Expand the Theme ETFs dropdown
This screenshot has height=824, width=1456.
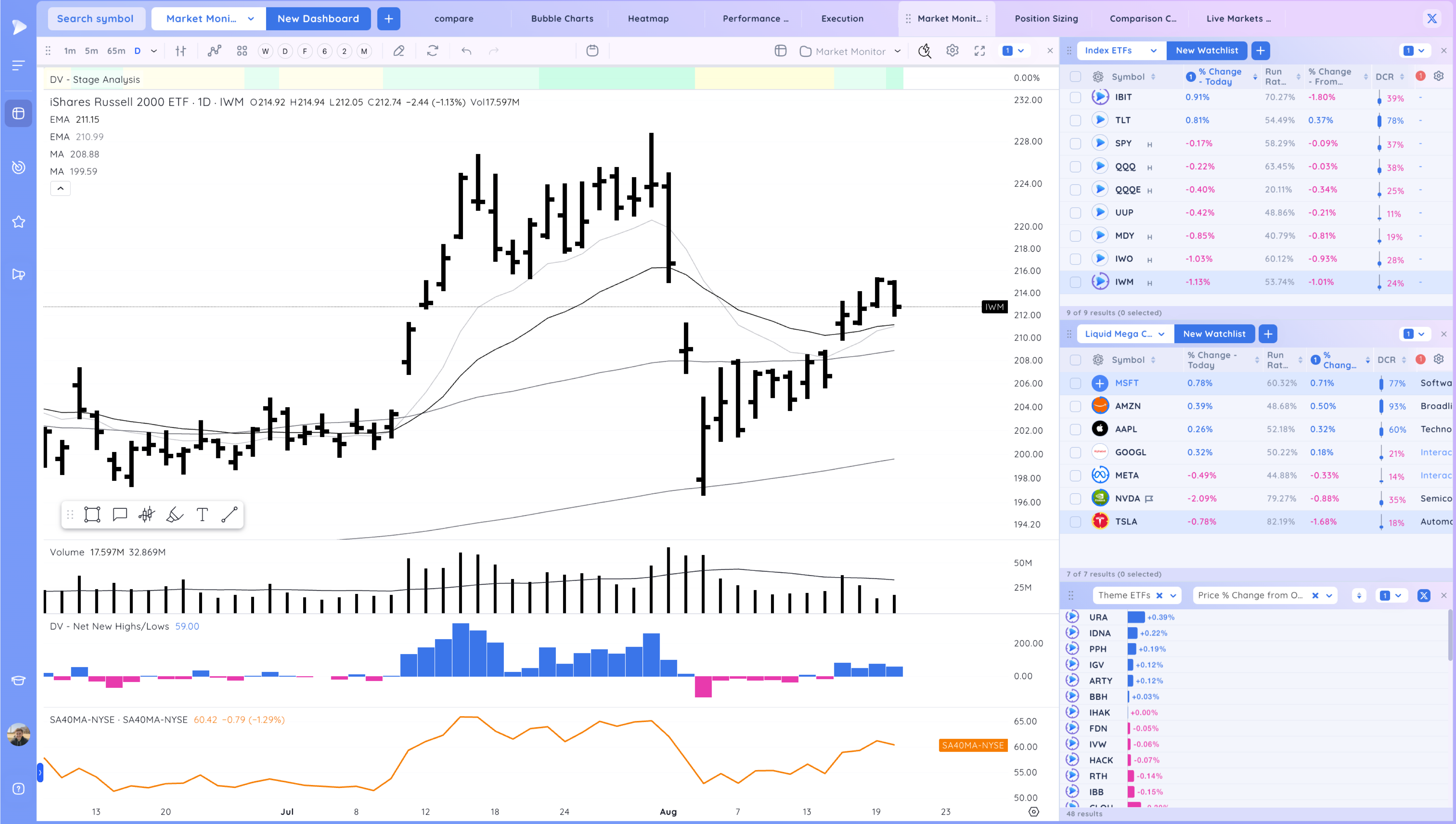click(1173, 595)
